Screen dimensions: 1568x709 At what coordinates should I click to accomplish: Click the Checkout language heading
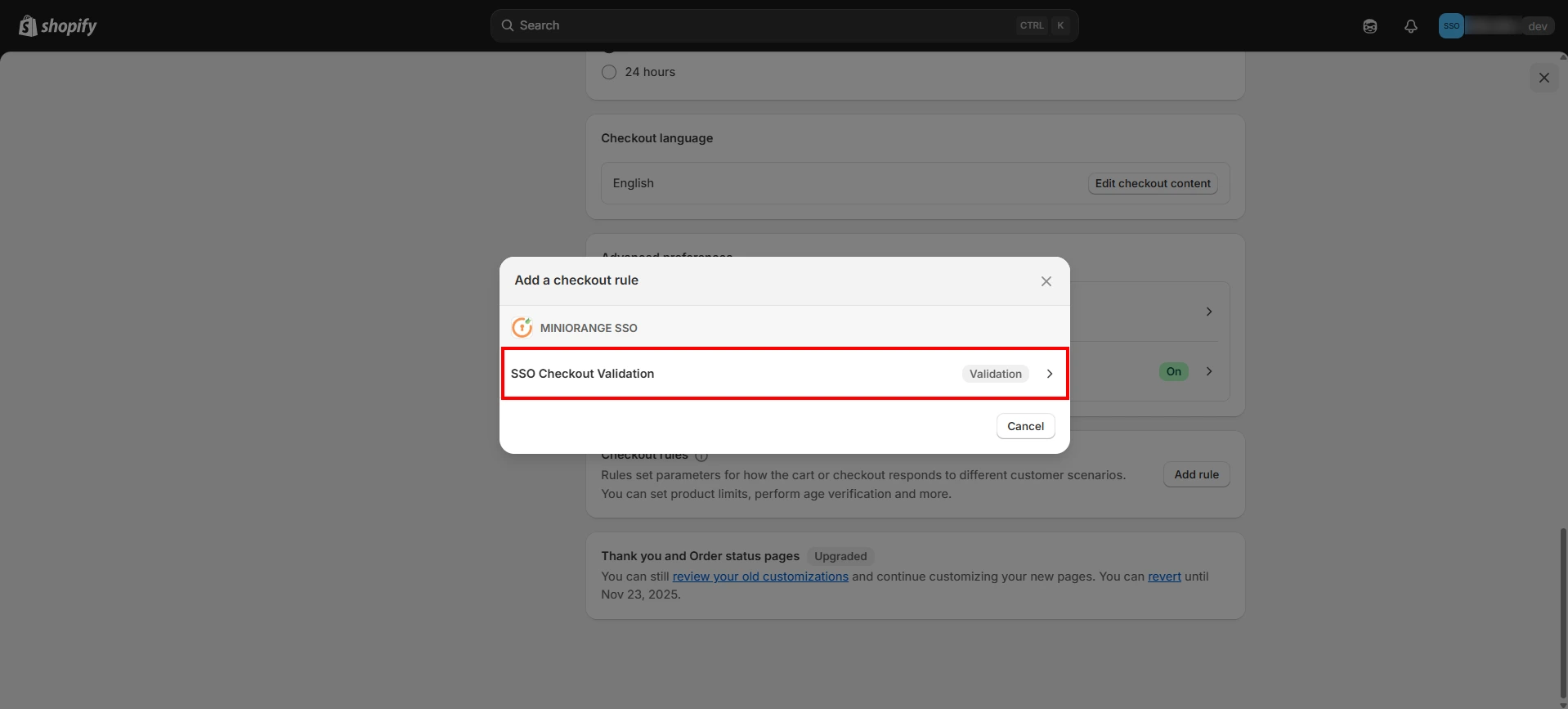coord(657,138)
